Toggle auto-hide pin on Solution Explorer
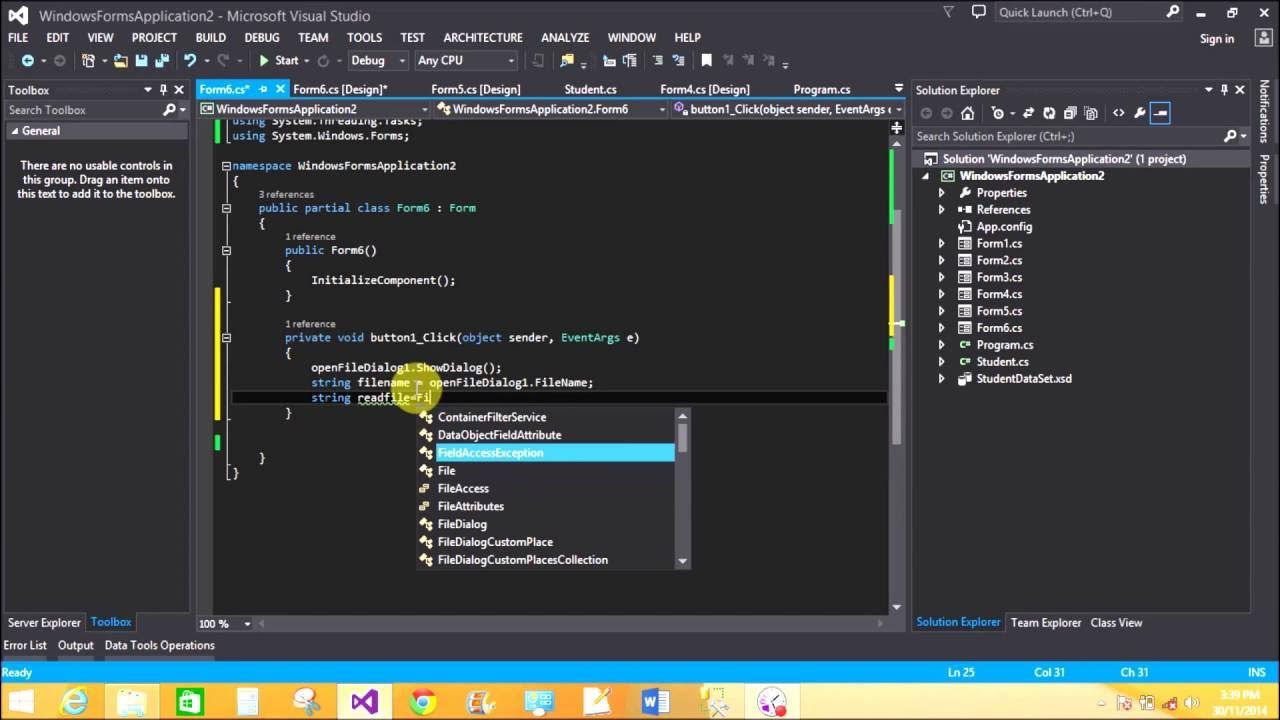Image resolution: width=1280 pixels, height=720 pixels. 1224,90
